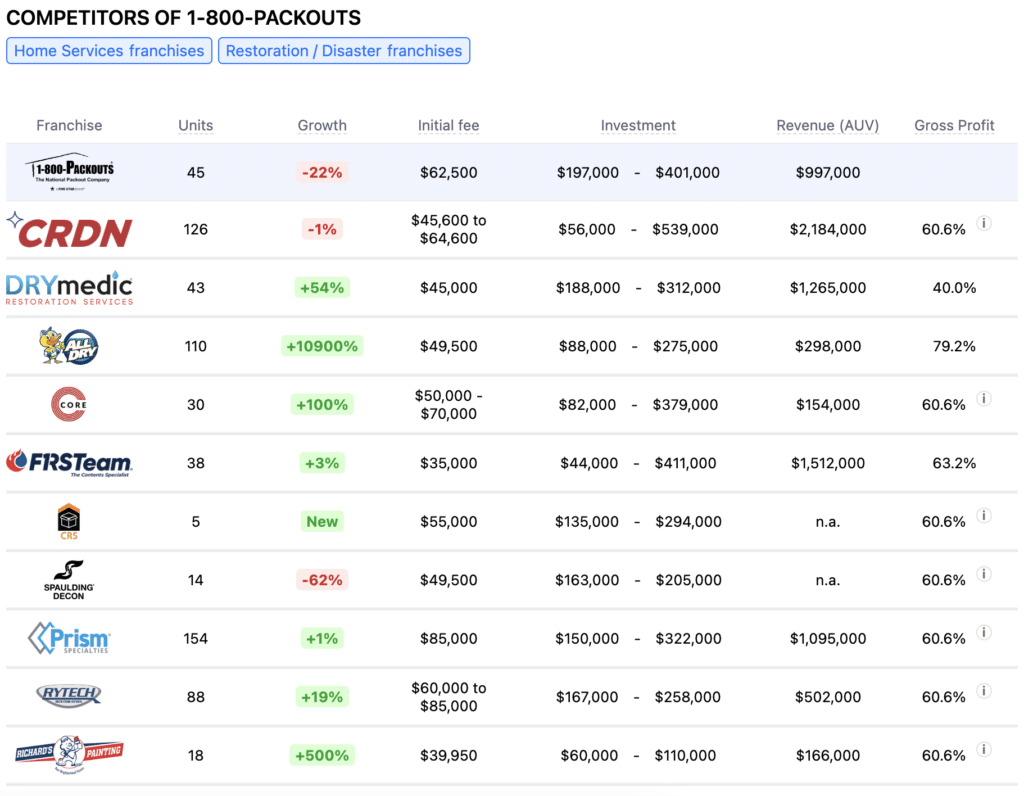Click the +54% growth badge
The height and width of the screenshot is (796, 1024).
click(x=322, y=288)
